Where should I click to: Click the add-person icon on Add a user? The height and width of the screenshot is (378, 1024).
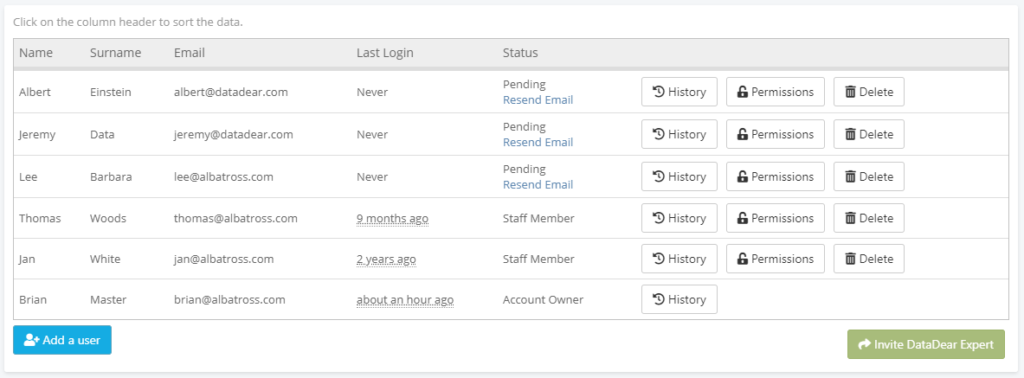[32, 340]
